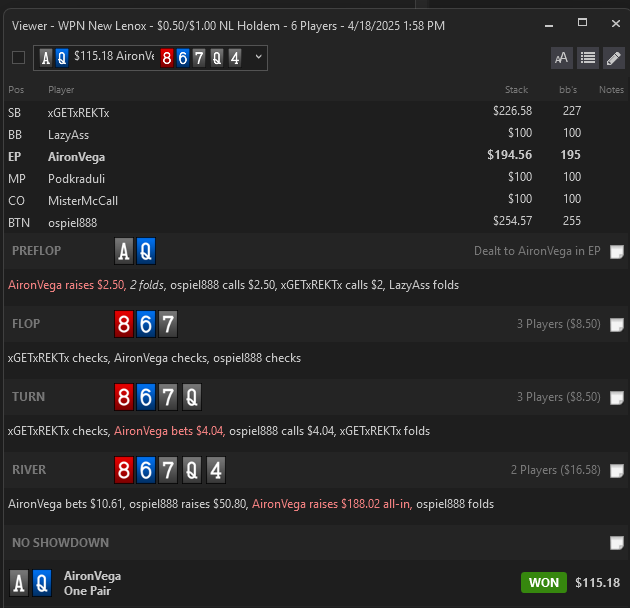Click the Queen card in TURN row
This screenshot has height=608, width=630.
coord(192,397)
